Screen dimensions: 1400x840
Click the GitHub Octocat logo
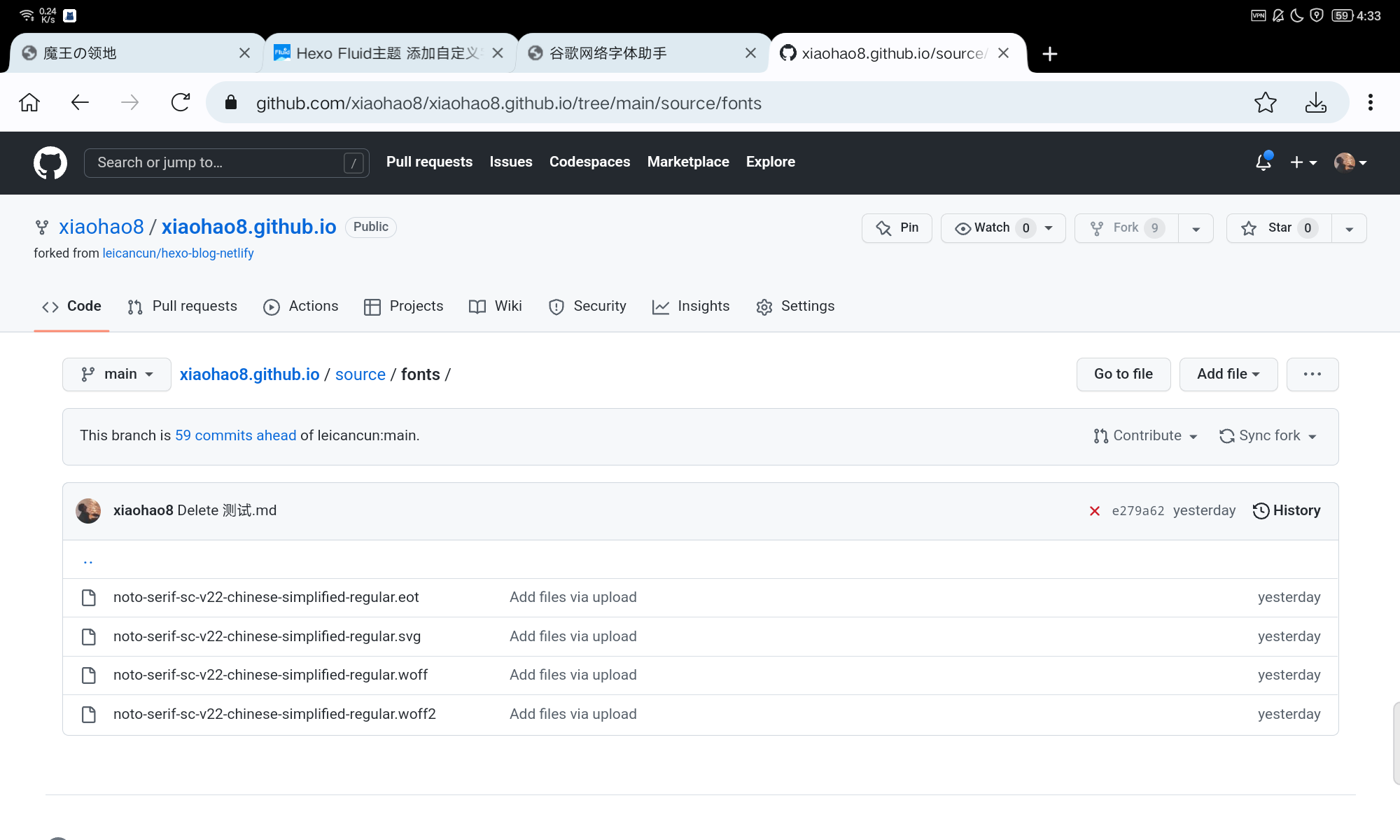(50, 162)
